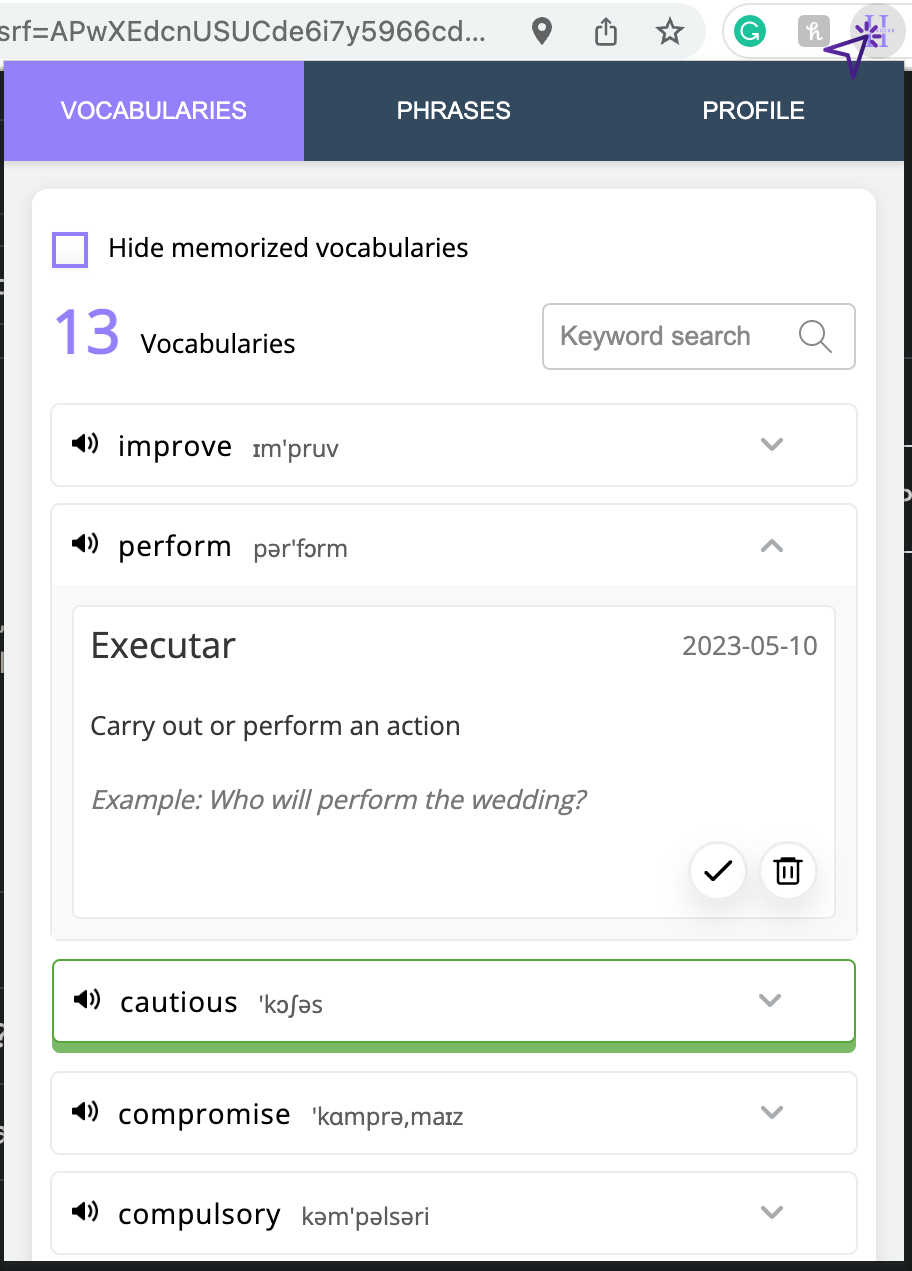Collapse the perform entry chevron
The width and height of the screenshot is (912, 1271).
[771, 545]
